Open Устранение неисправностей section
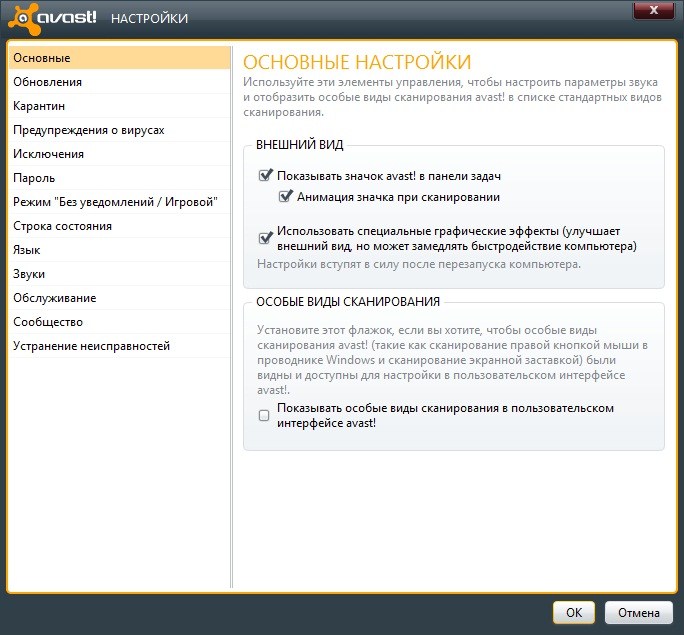This screenshot has width=684, height=635. click(x=120, y=345)
